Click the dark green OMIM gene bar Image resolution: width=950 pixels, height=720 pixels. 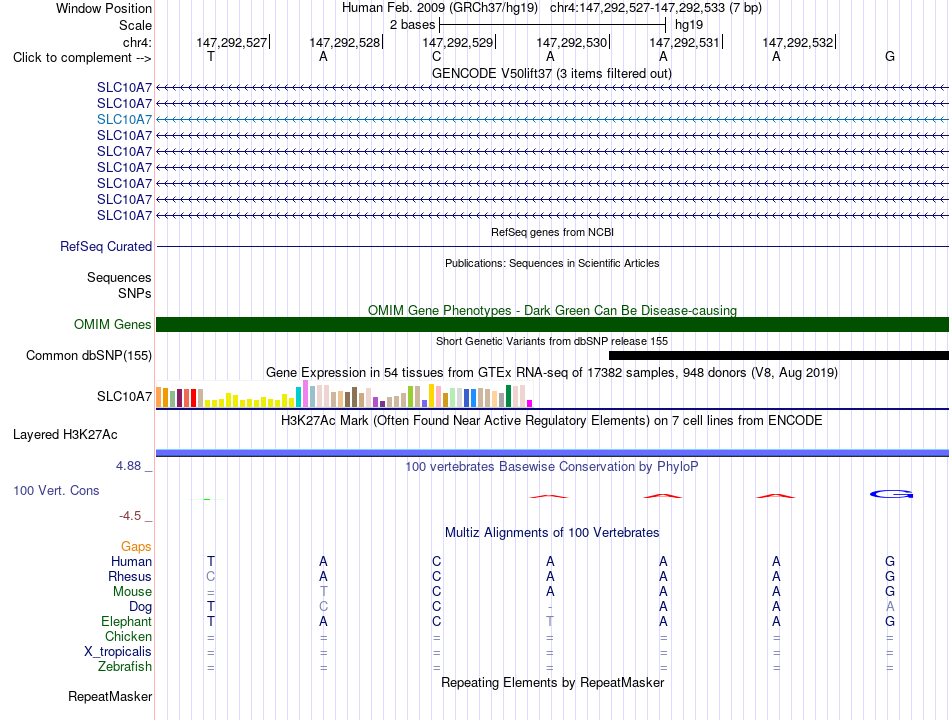(x=552, y=324)
